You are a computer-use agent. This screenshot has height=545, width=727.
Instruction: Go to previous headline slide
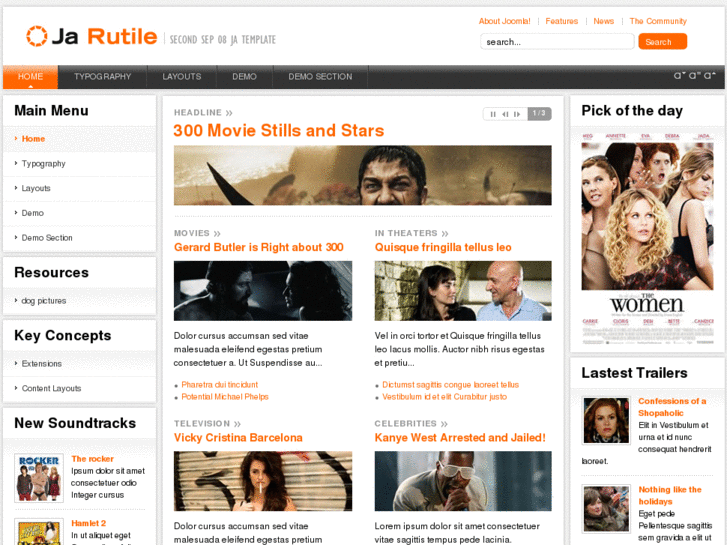(x=505, y=114)
